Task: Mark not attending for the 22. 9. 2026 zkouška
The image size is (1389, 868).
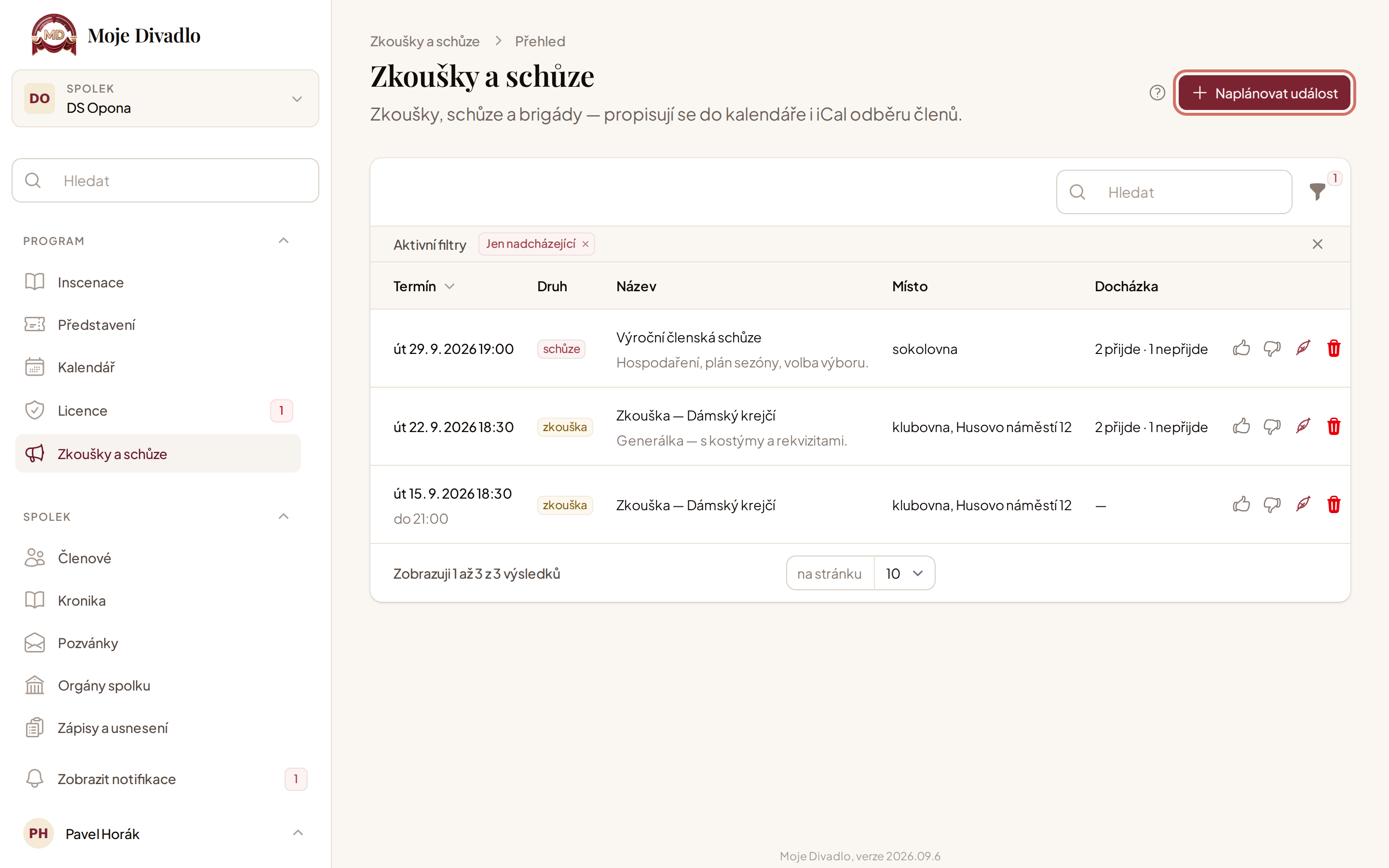Action: (1272, 427)
